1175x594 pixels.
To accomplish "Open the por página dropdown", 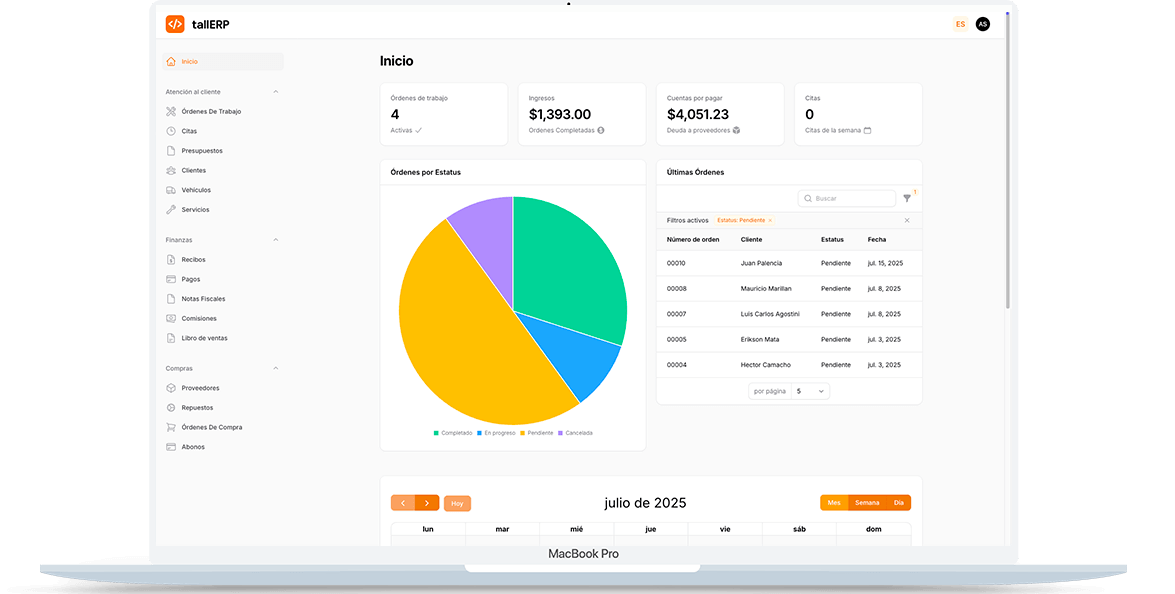I will pos(810,391).
